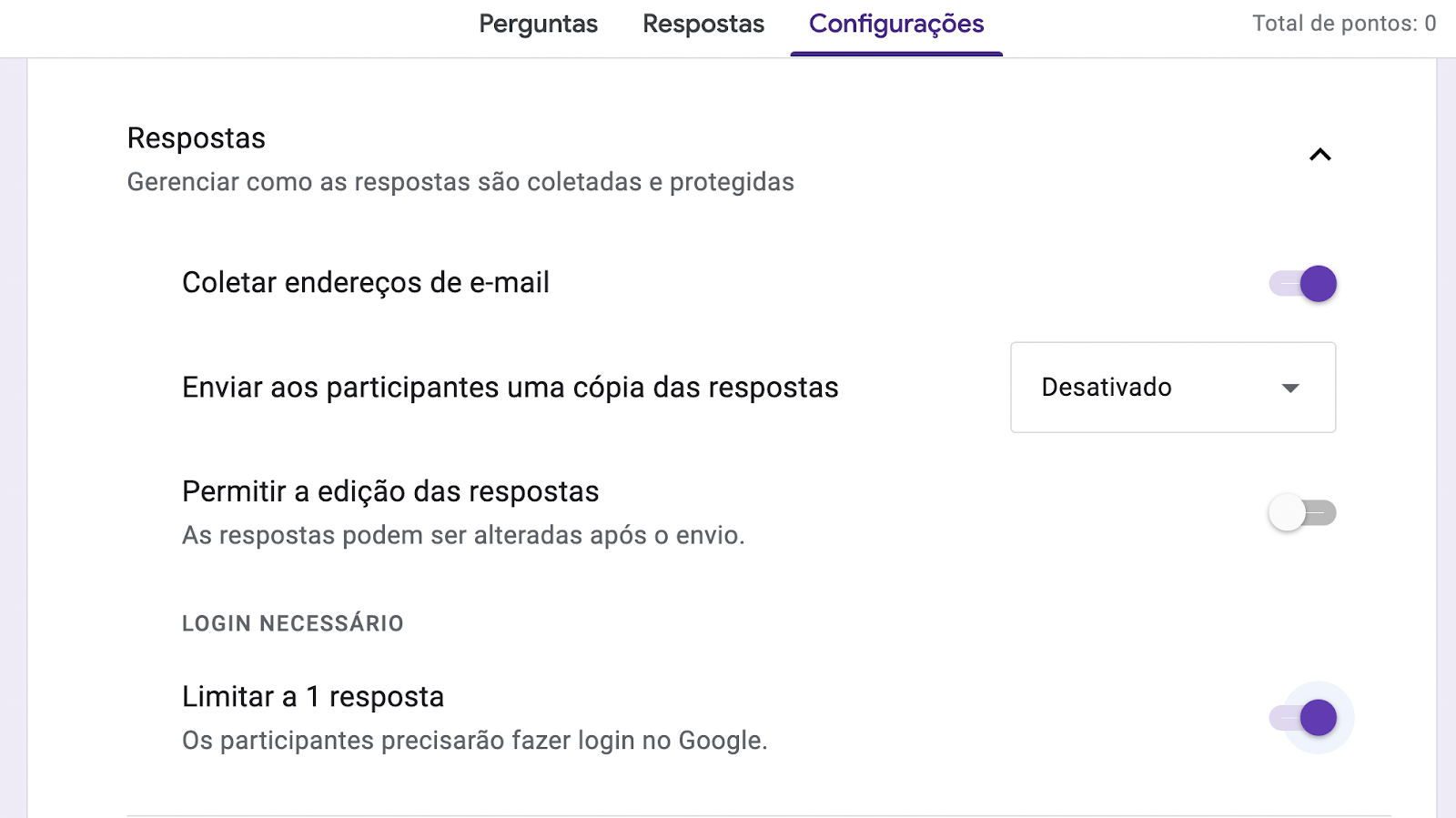Click 'Enviar aos participantes uma cópia' label
The width and height of the screenshot is (1456, 818).
510,388
